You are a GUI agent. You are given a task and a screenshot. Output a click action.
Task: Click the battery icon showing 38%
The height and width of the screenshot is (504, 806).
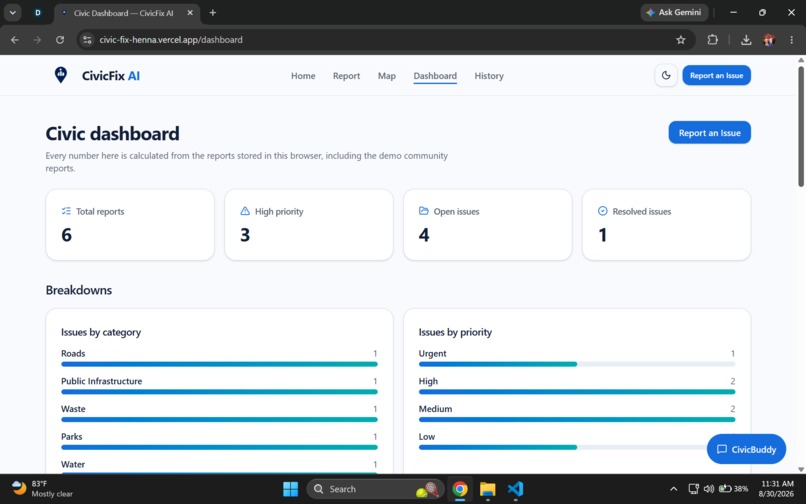[x=734, y=489]
